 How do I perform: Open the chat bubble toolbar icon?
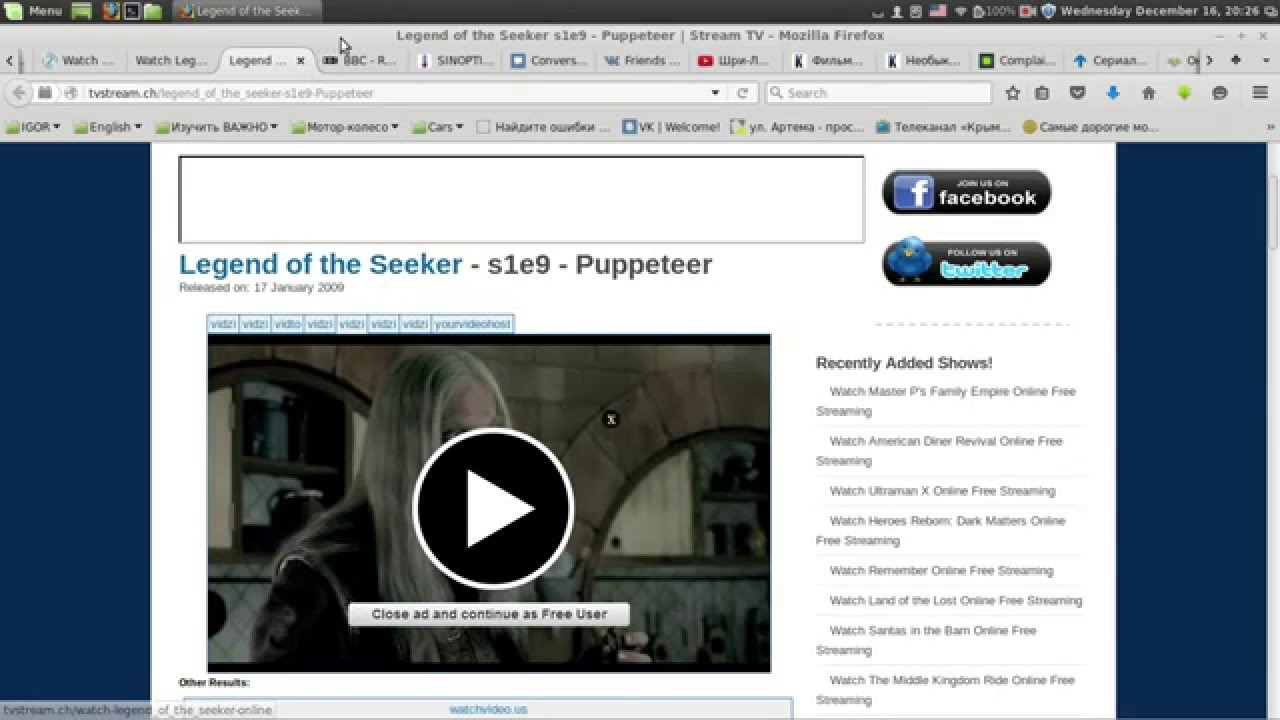(x=1220, y=93)
